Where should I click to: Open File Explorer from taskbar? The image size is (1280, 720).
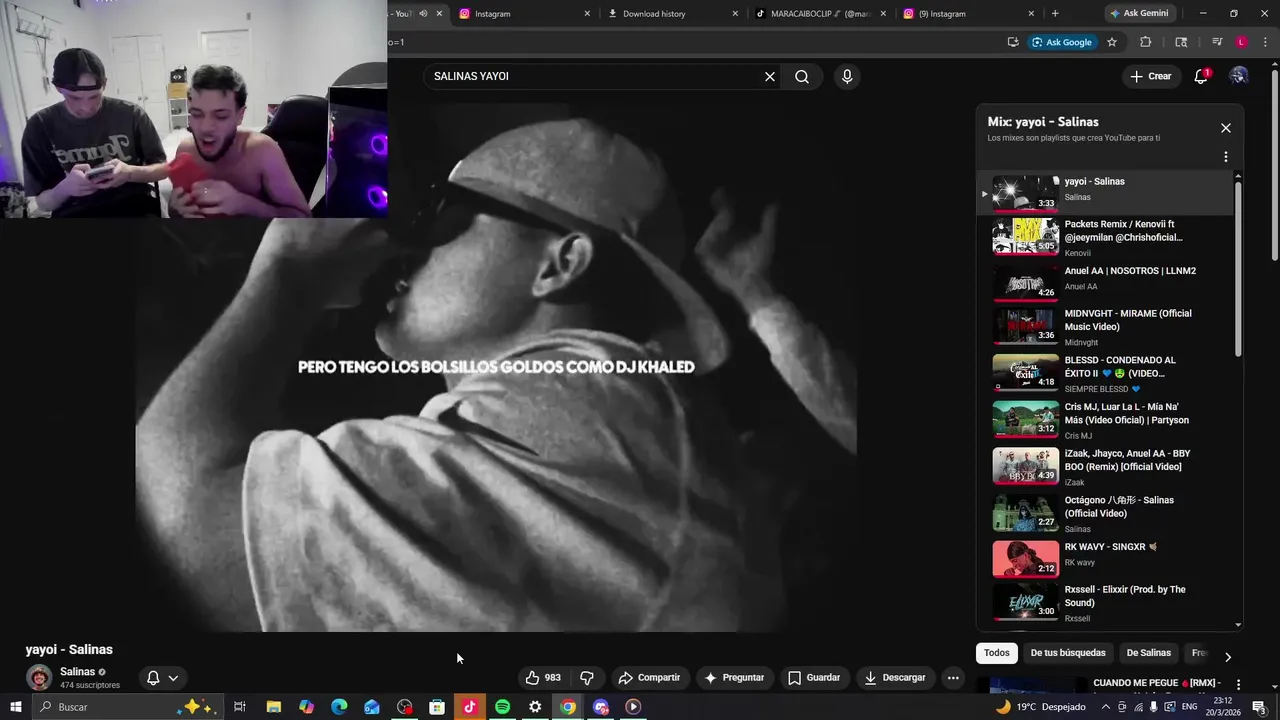[273, 707]
